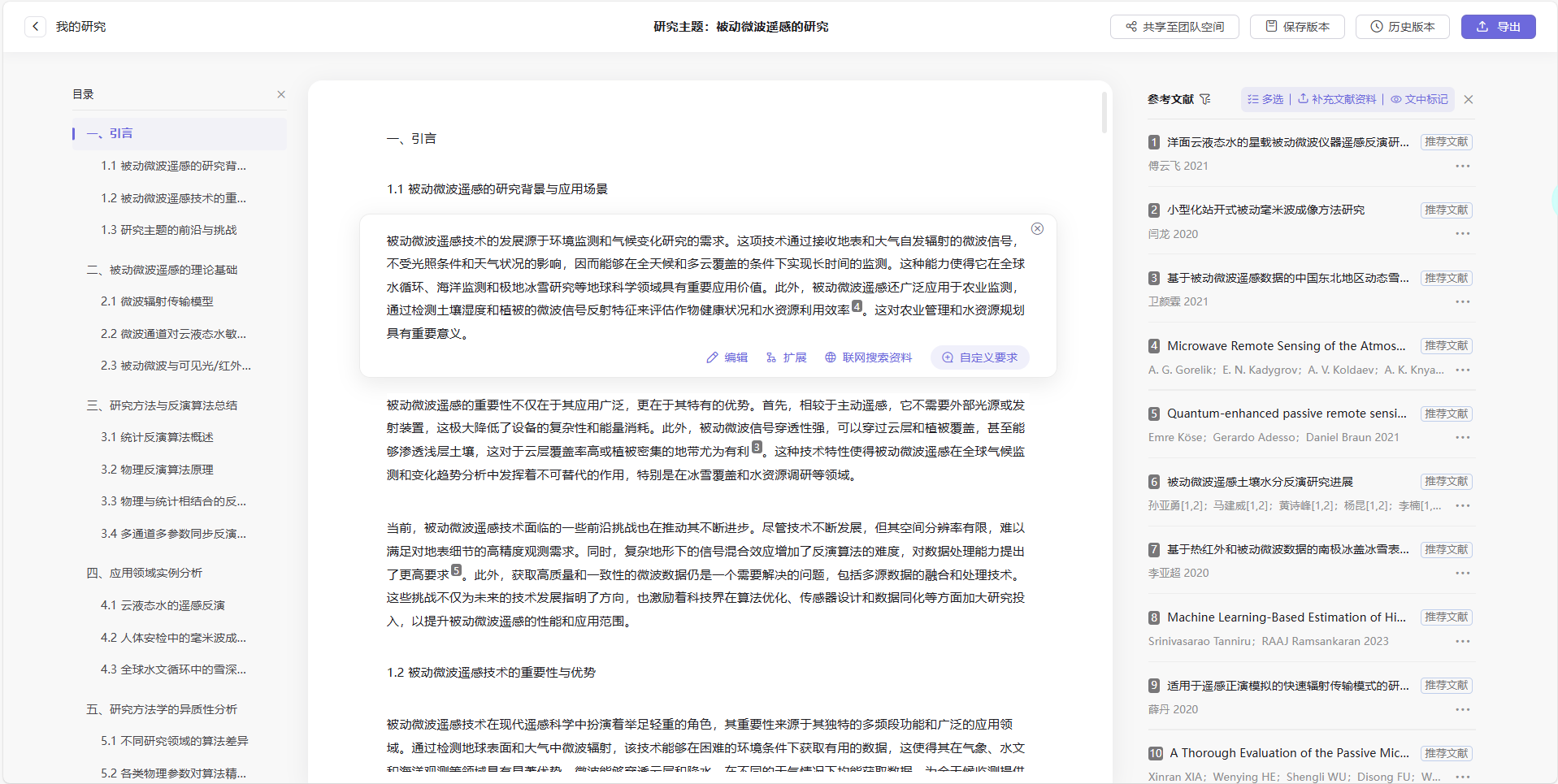The width and height of the screenshot is (1558, 784).
Task: Click the document vertical scrollbar
Action: pyautogui.click(x=1104, y=113)
